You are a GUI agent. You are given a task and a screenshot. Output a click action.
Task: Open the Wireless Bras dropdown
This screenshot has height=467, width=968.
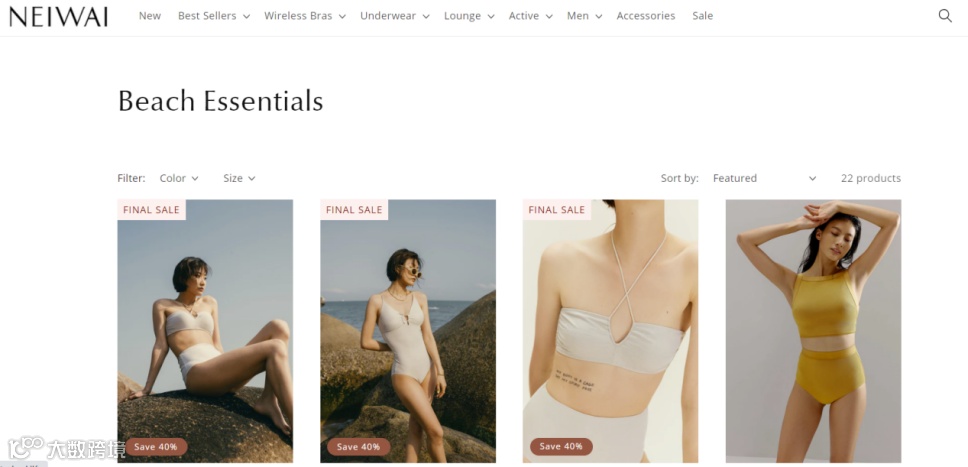305,16
